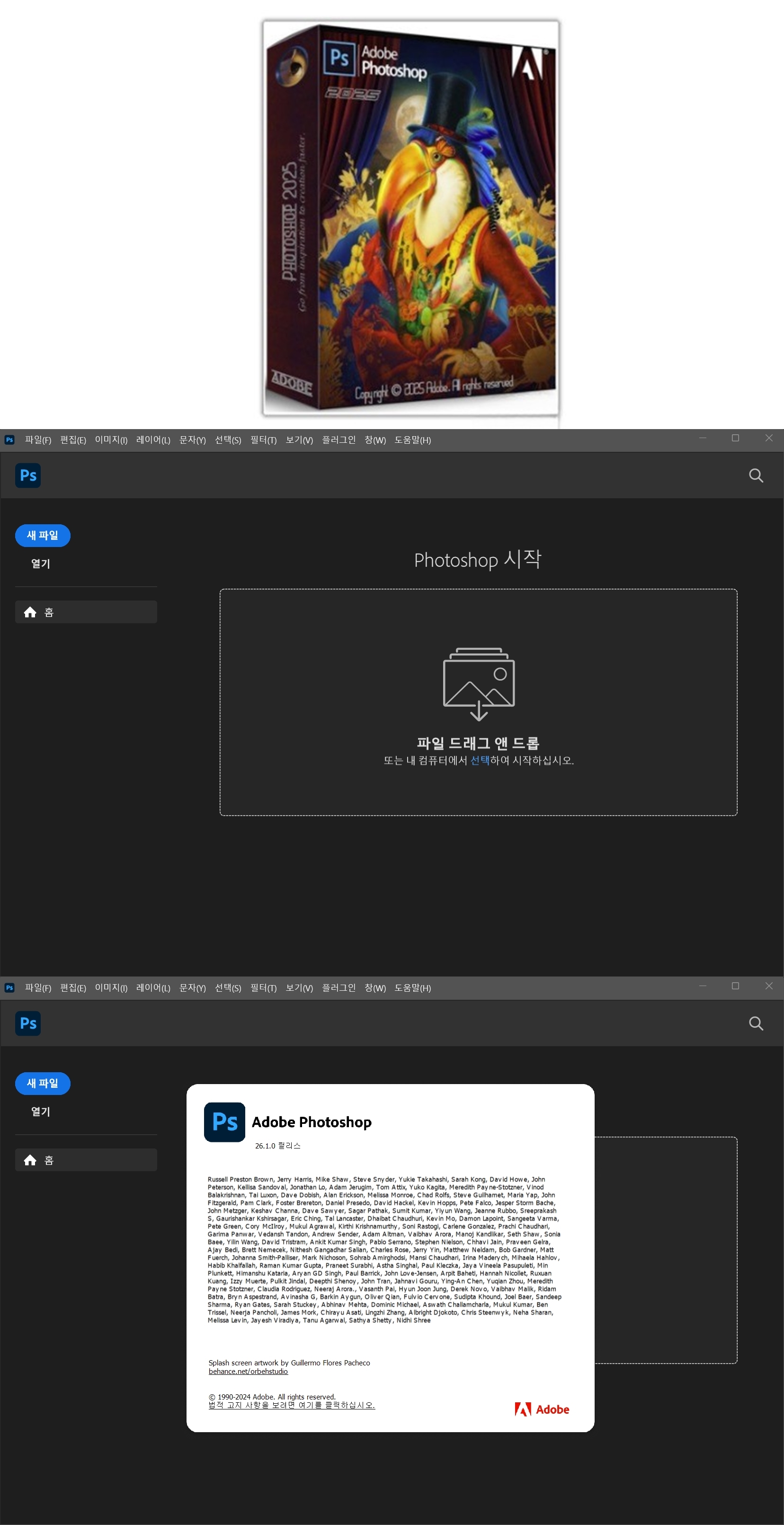Screen dimensions: 784x1525
Task: Click the small Ps title icon in lower window
Action: [9, 987]
